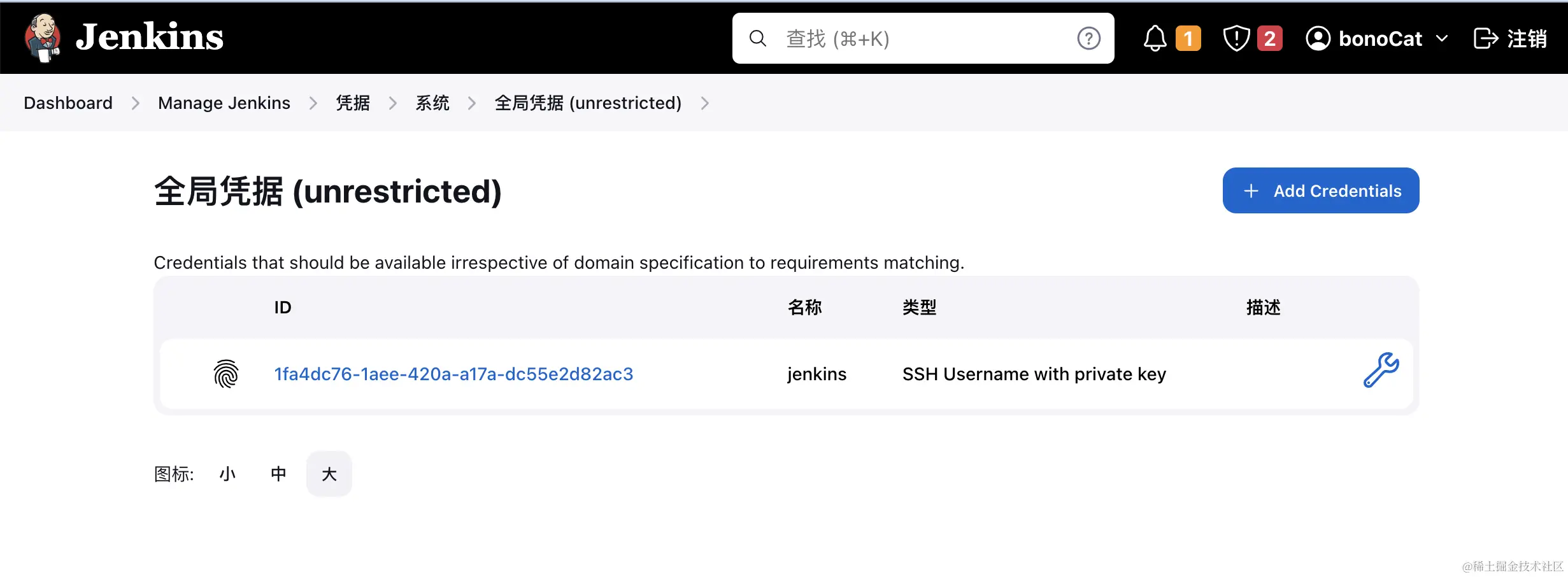Open credential 1fa4dc76-1aee-420a-a17a-dc55e2d82ac3
The height and width of the screenshot is (577, 1568).
(453, 374)
